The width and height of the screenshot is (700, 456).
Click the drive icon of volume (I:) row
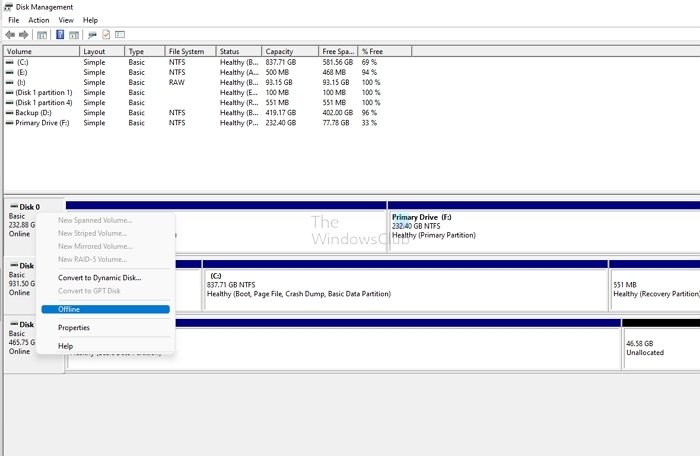click(x=9, y=83)
